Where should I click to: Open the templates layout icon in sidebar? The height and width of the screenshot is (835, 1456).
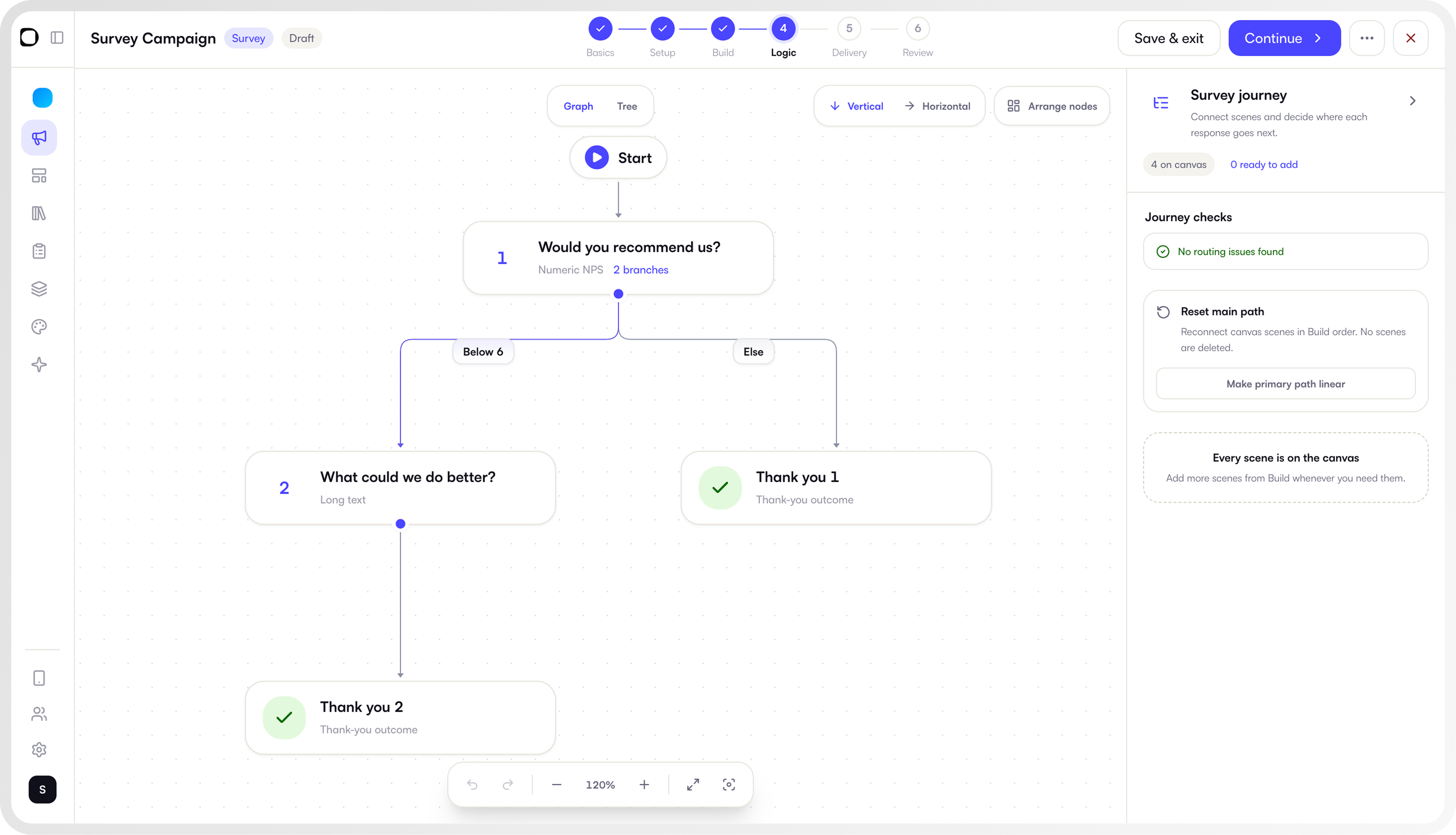[39, 176]
